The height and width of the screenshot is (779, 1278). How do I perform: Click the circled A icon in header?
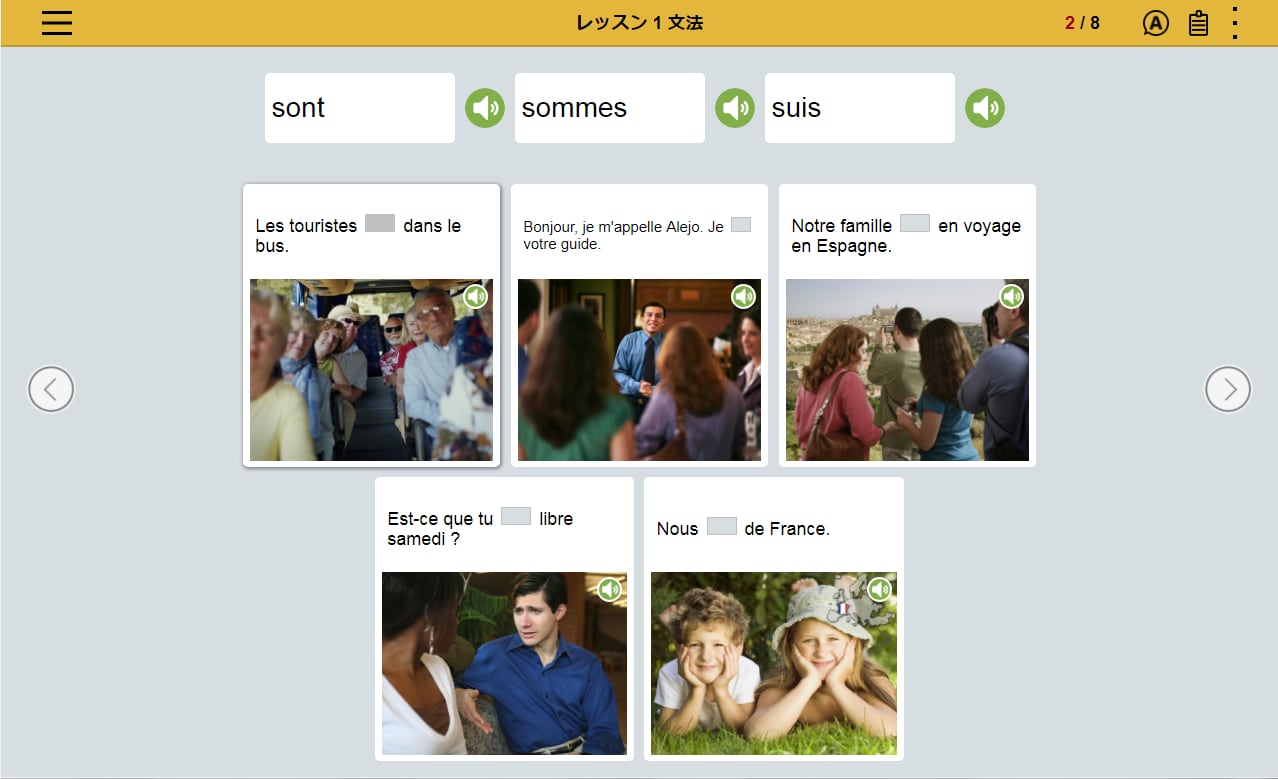pos(1155,23)
